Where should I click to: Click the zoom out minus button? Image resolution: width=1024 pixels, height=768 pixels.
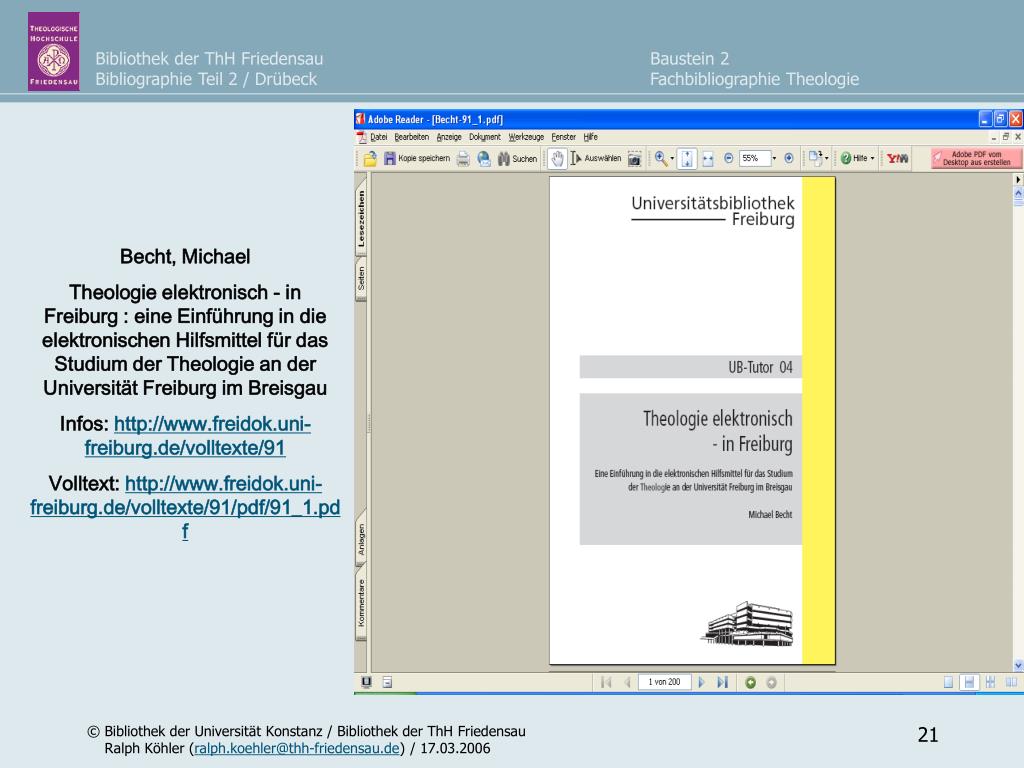(x=729, y=158)
